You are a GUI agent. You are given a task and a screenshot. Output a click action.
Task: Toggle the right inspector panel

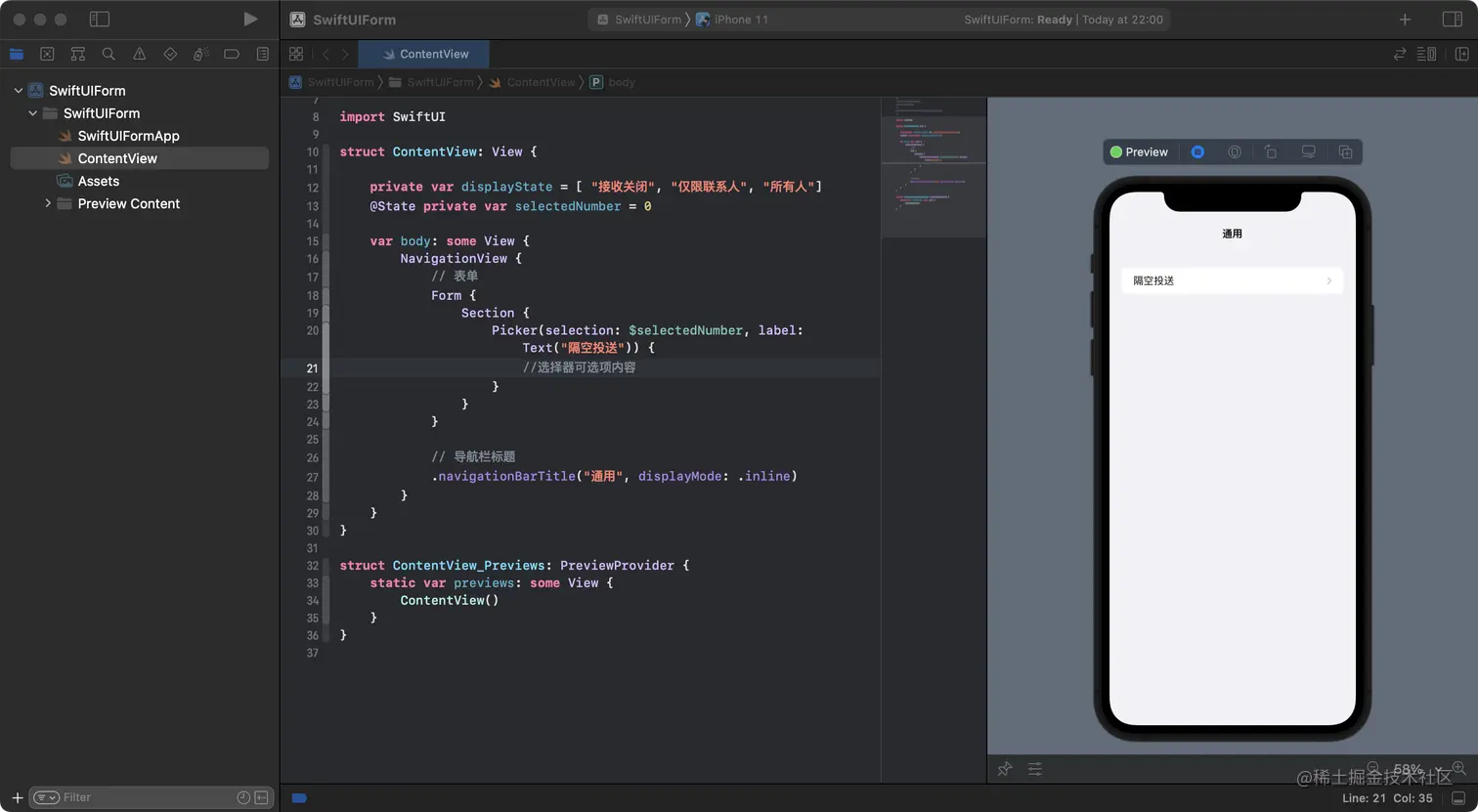1453,20
